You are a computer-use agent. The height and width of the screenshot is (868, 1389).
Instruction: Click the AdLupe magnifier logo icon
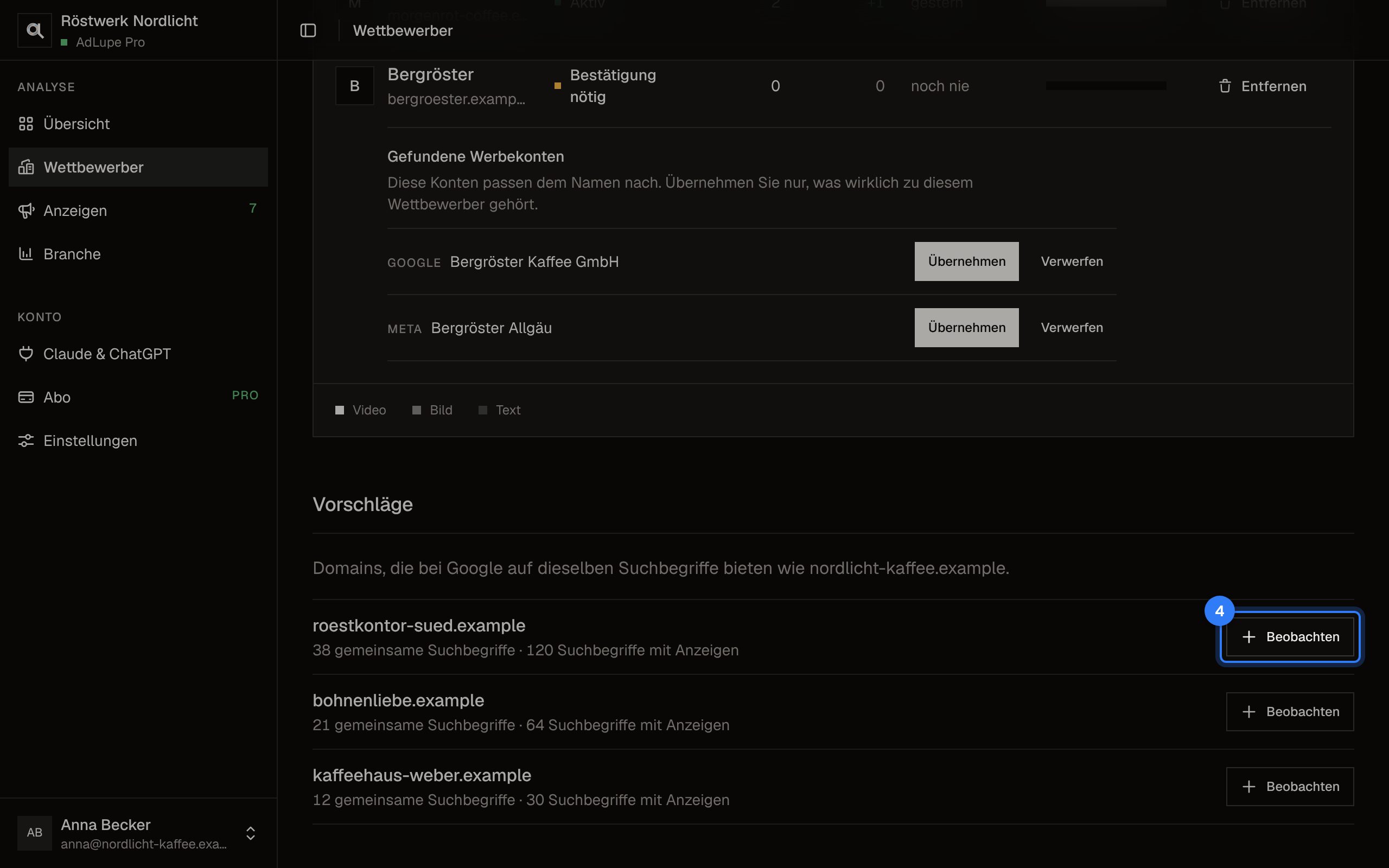coord(34,30)
